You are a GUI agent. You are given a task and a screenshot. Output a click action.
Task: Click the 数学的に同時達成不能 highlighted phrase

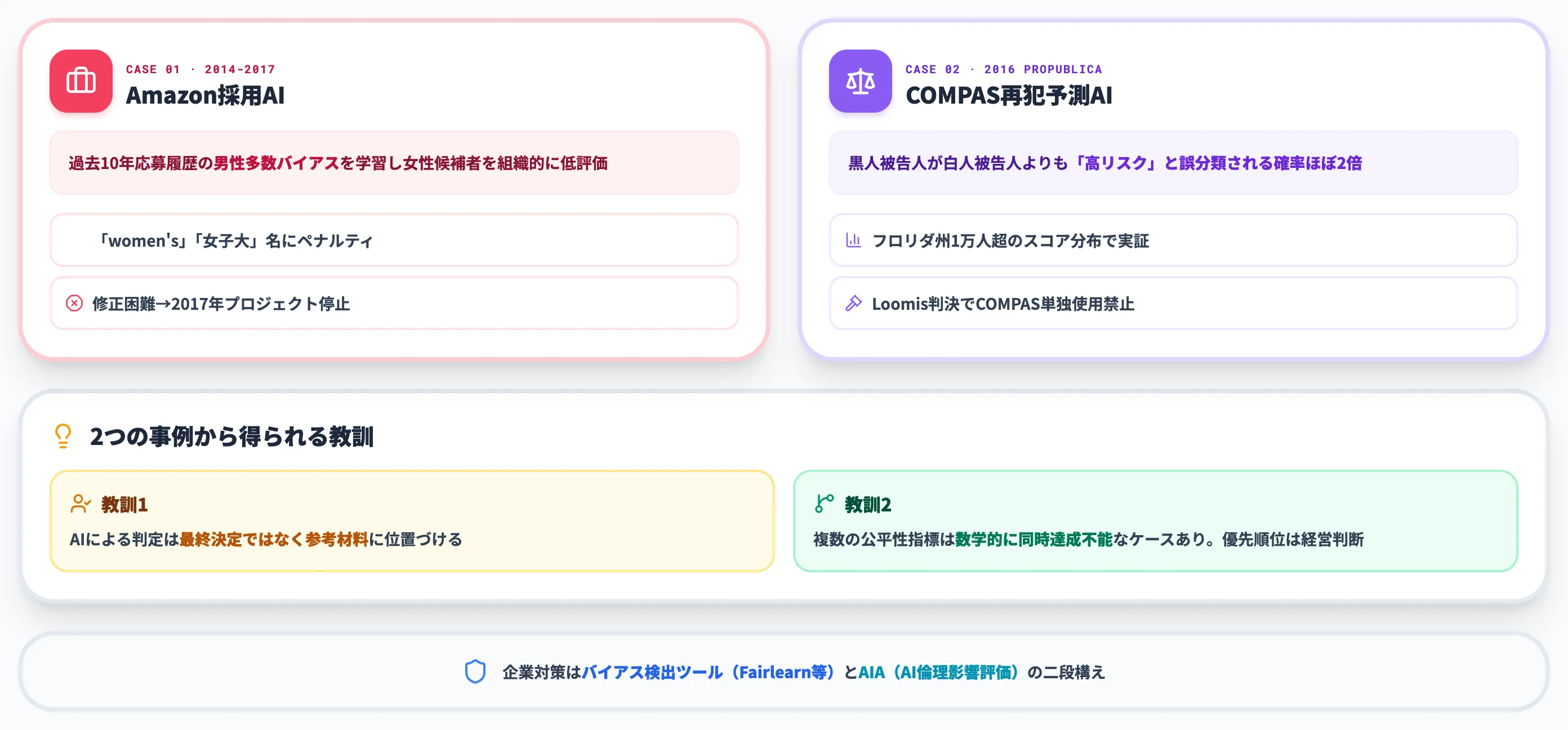coord(1034,540)
